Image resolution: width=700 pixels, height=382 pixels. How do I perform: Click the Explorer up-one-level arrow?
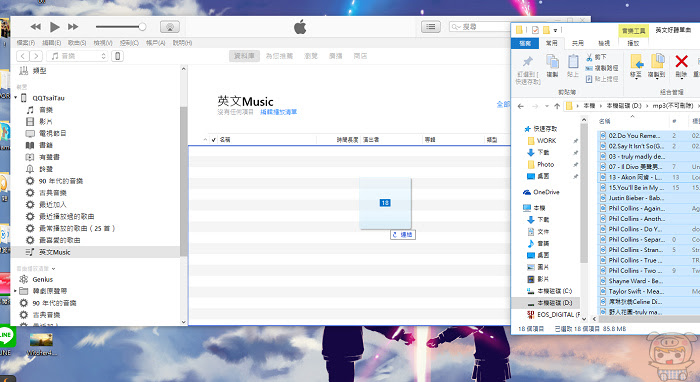coord(557,106)
